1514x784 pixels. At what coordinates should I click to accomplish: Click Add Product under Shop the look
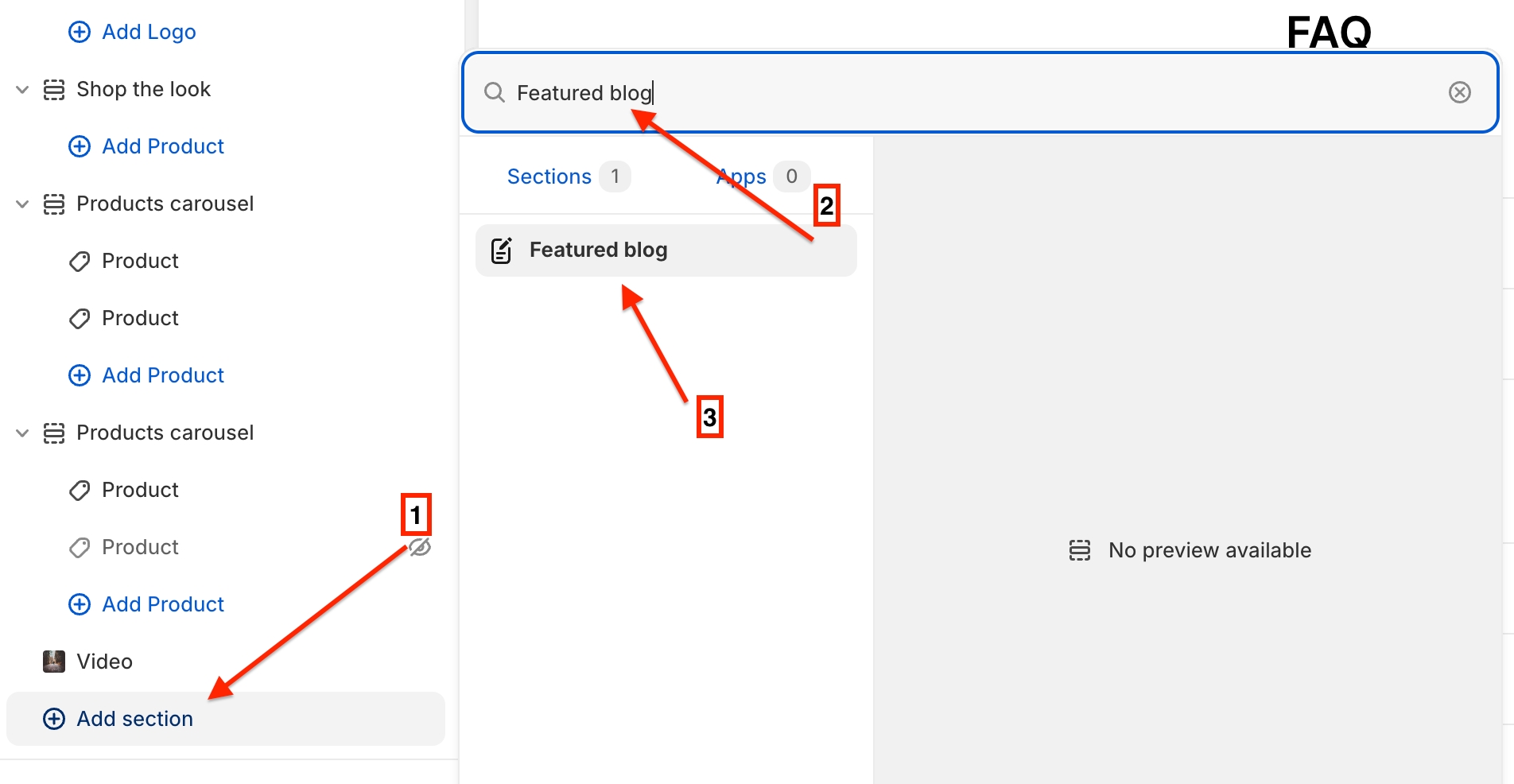[163, 147]
